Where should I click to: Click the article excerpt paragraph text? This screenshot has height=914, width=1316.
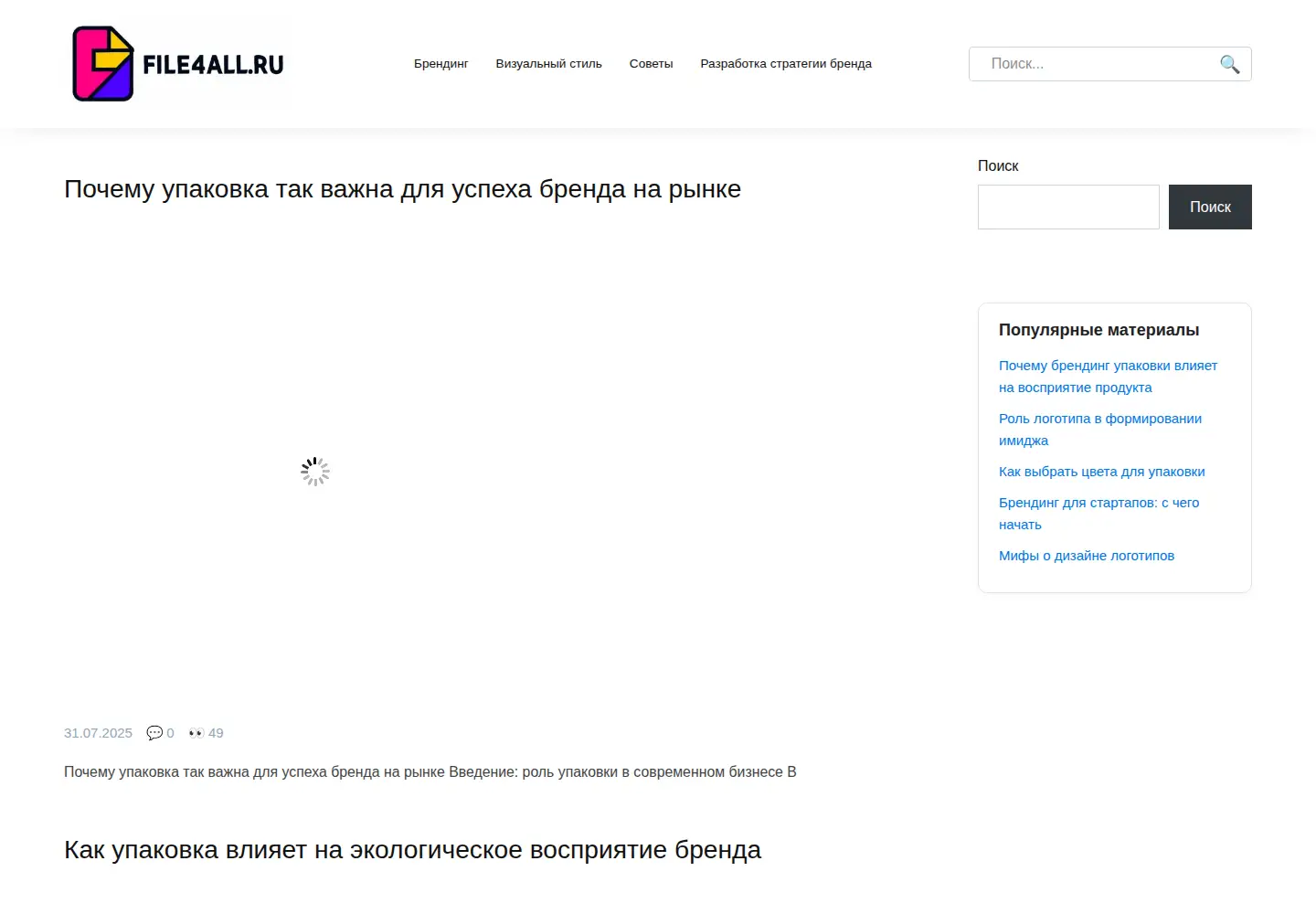coord(430,772)
